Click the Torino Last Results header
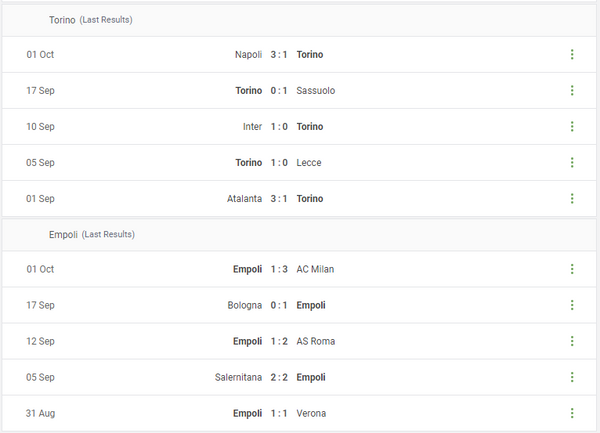This screenshot has height=433, width=600. click(90, 20)
